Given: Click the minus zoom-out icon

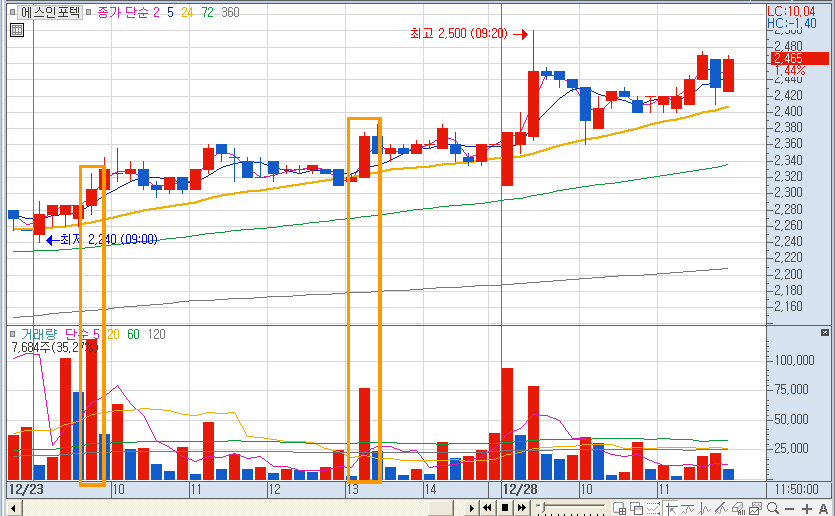Looking at the screenshot, I should click(790, 508).
